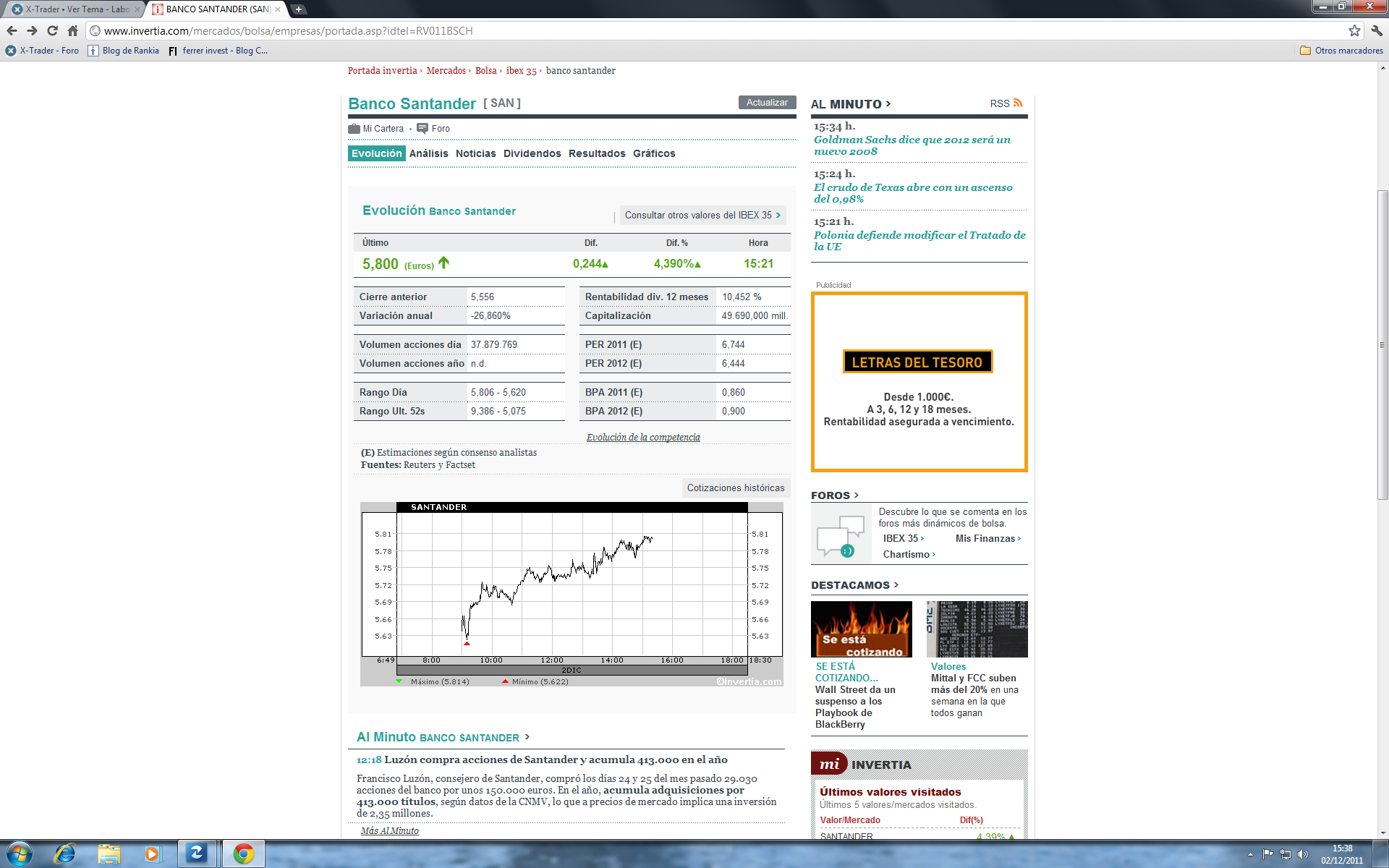Open the Dividendos tab

pos(532,153)
